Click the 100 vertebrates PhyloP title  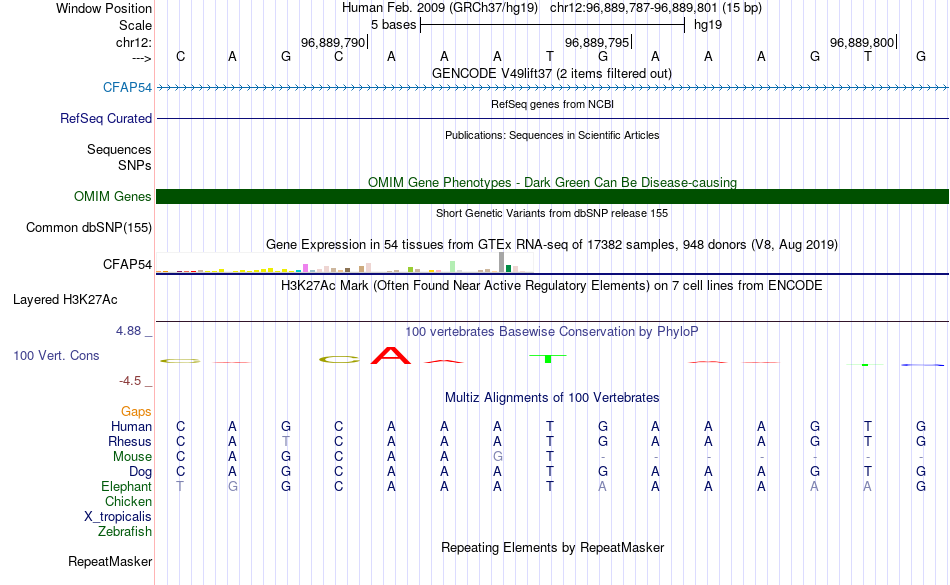tap(552, 331)
